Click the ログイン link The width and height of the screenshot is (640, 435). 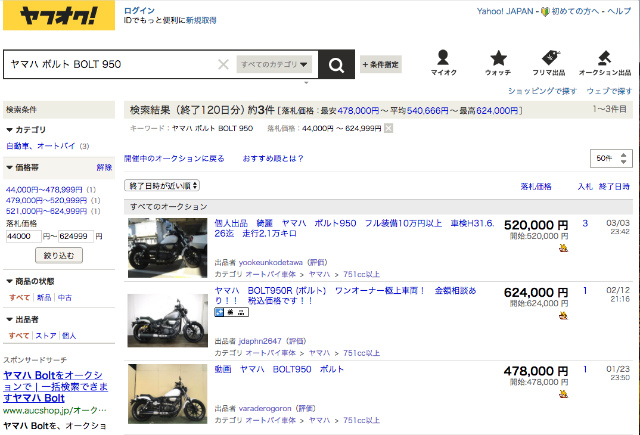coord(139,11)
